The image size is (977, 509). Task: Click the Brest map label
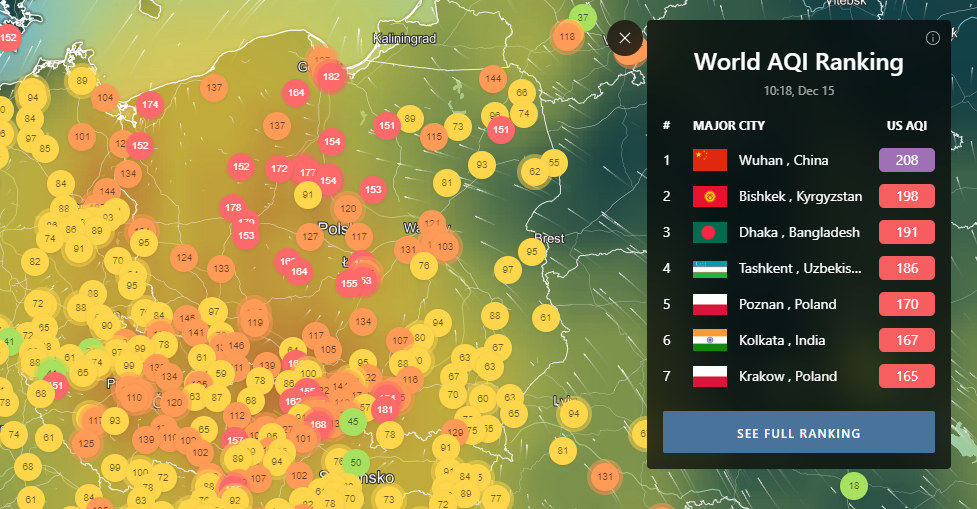(550, 239)
